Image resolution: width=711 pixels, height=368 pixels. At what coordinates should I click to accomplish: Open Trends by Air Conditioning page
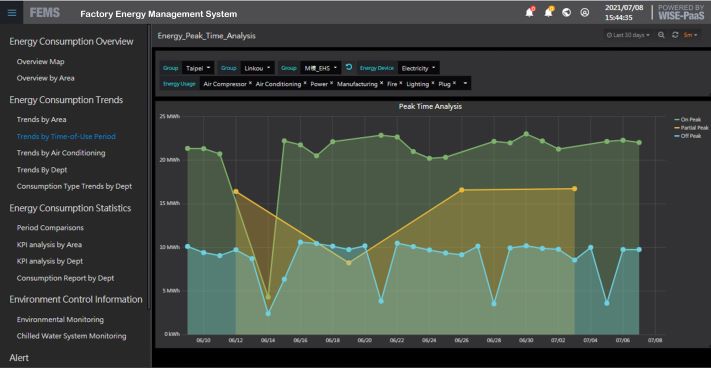coord(61,153)
